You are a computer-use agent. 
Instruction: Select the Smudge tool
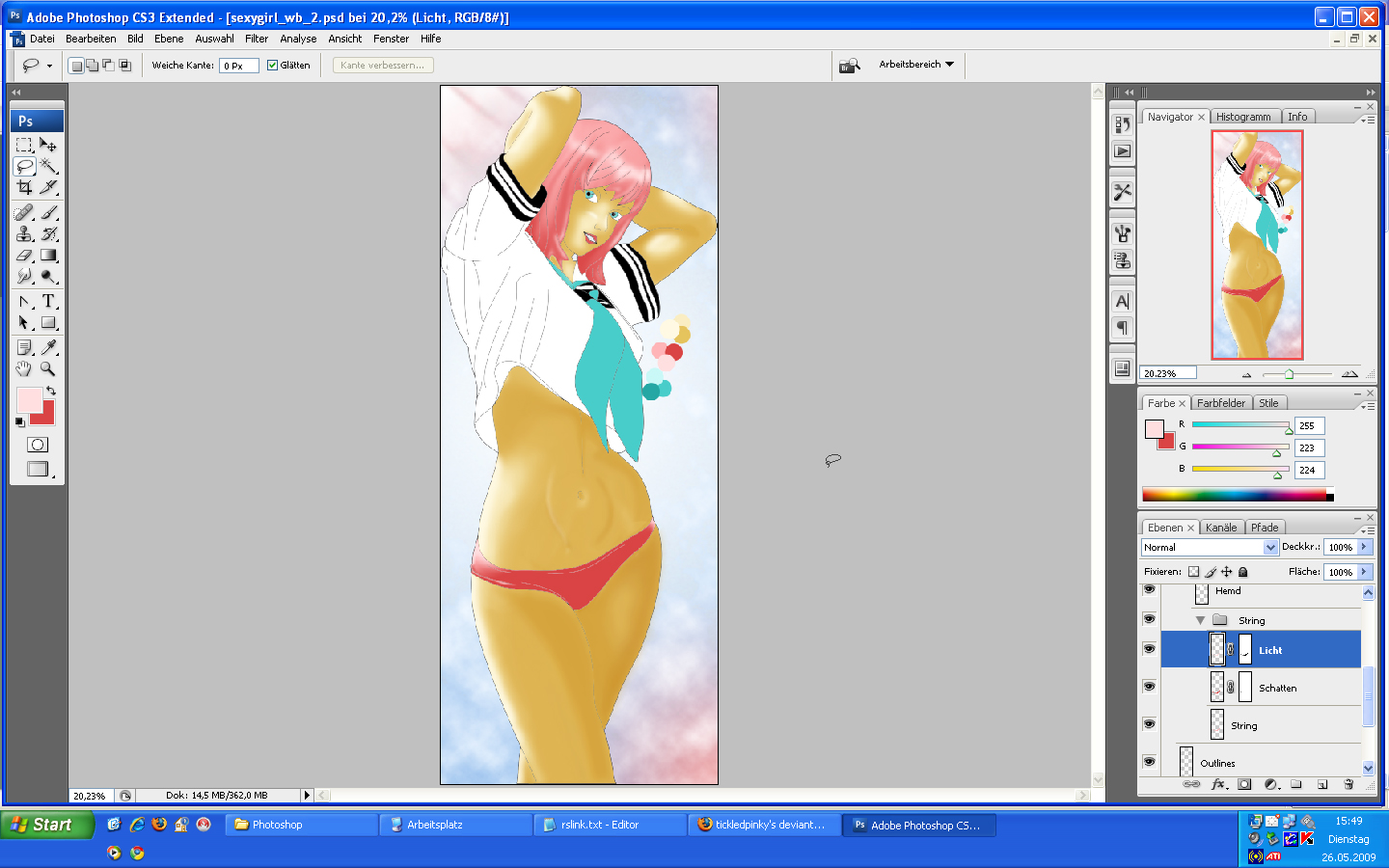25,276
